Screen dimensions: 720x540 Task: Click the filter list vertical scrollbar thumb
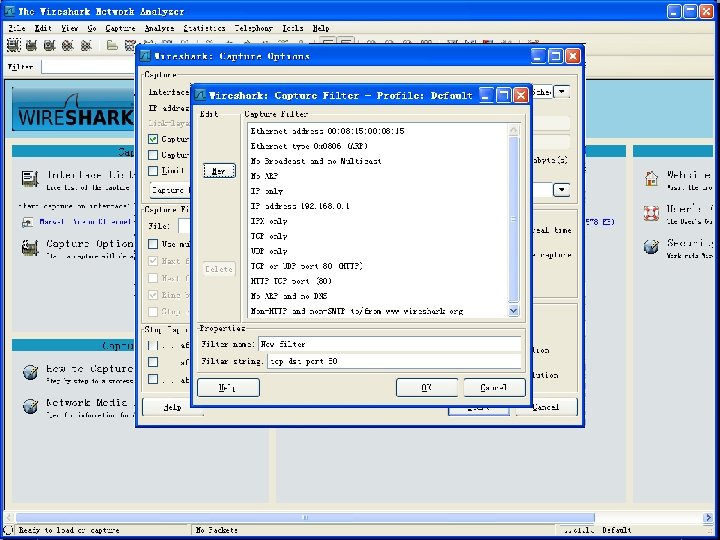513,219
